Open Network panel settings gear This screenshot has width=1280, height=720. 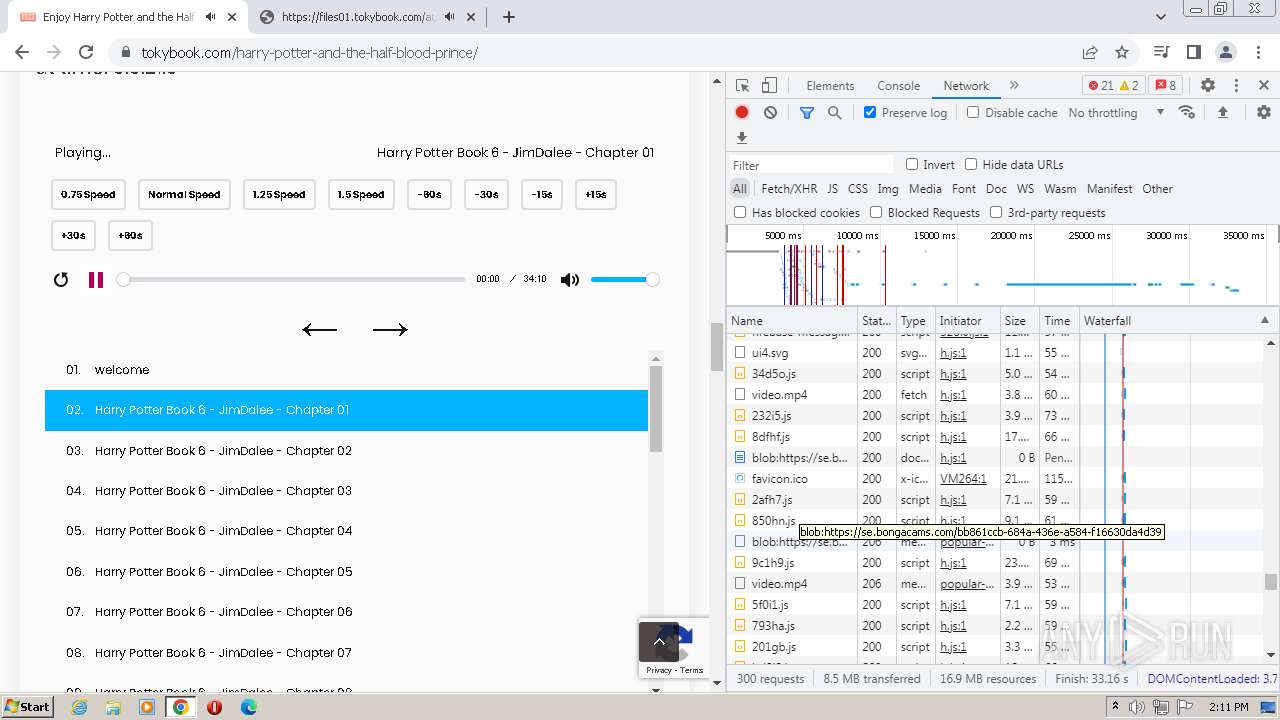[x=1264, y=113]
